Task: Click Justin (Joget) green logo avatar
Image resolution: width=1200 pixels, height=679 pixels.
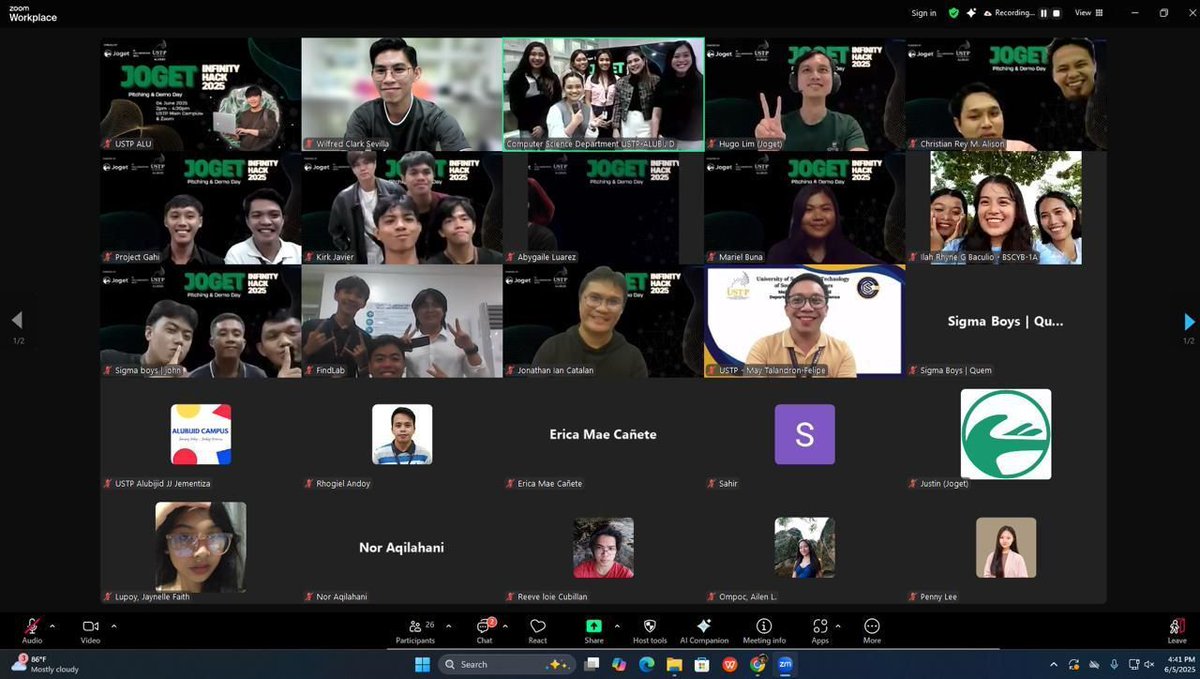Action: [x=1006, y=434]
